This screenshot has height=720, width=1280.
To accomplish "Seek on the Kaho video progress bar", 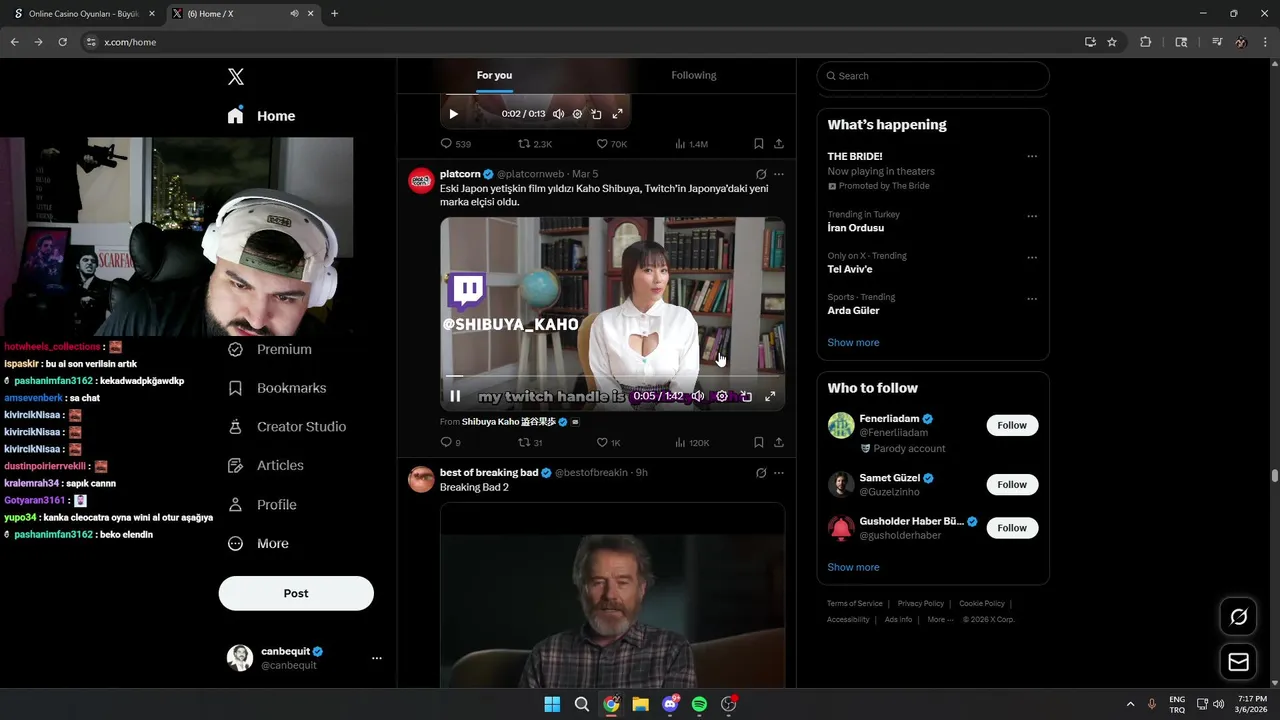I will tap(612, 377).
